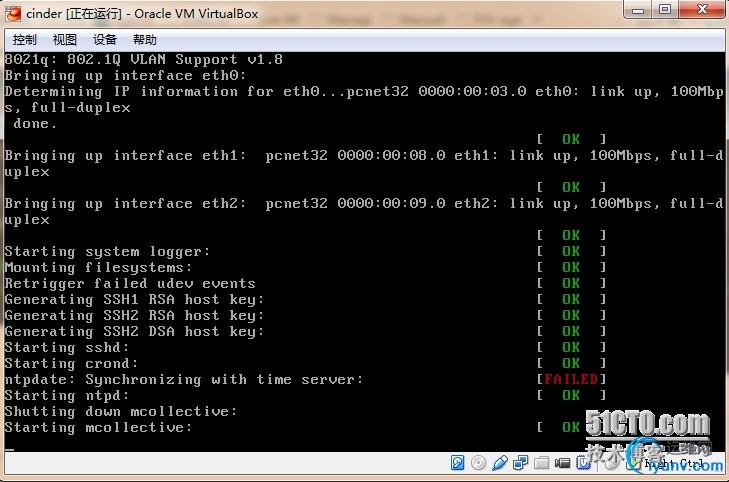Click the 'Mounting filesystems:' line
This screenshot has width=729, height=482.
pyautogui.click(x=98, y=267)
